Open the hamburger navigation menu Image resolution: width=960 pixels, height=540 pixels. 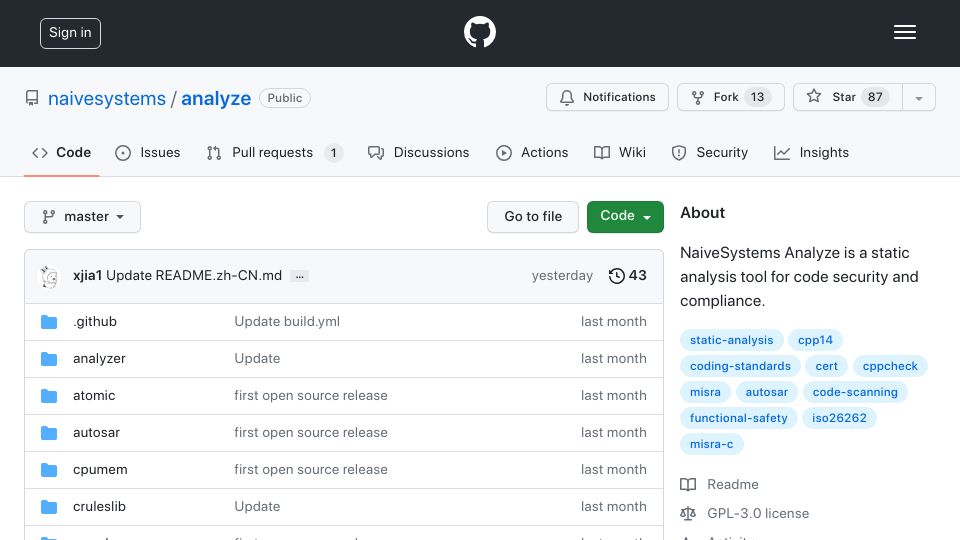pos(904,32)
